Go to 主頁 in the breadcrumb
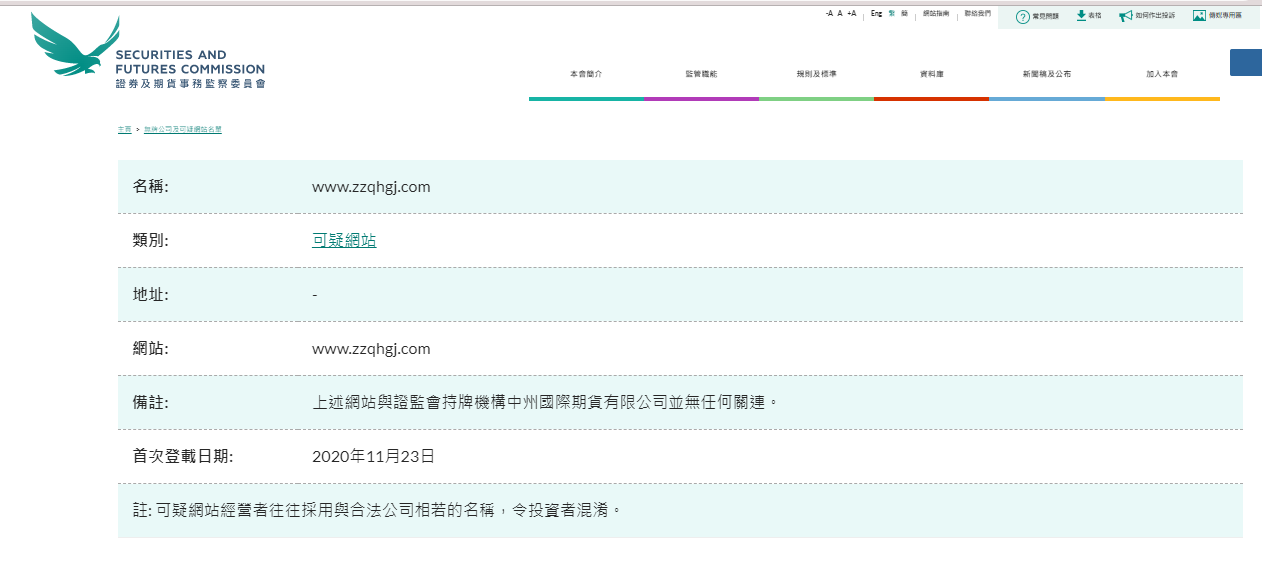The width and height of the screenshot is (1262, 566). (x=124, y=130)
